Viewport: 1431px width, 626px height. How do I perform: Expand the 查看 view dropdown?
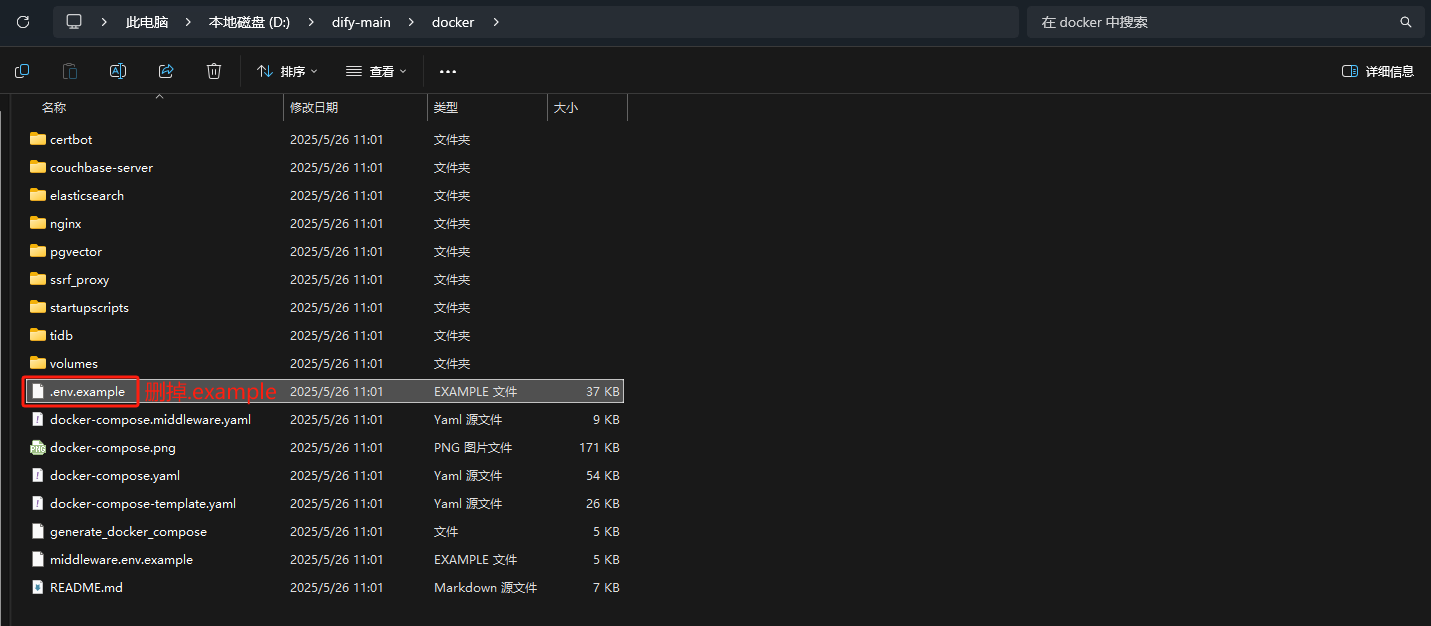coord(376,71)
